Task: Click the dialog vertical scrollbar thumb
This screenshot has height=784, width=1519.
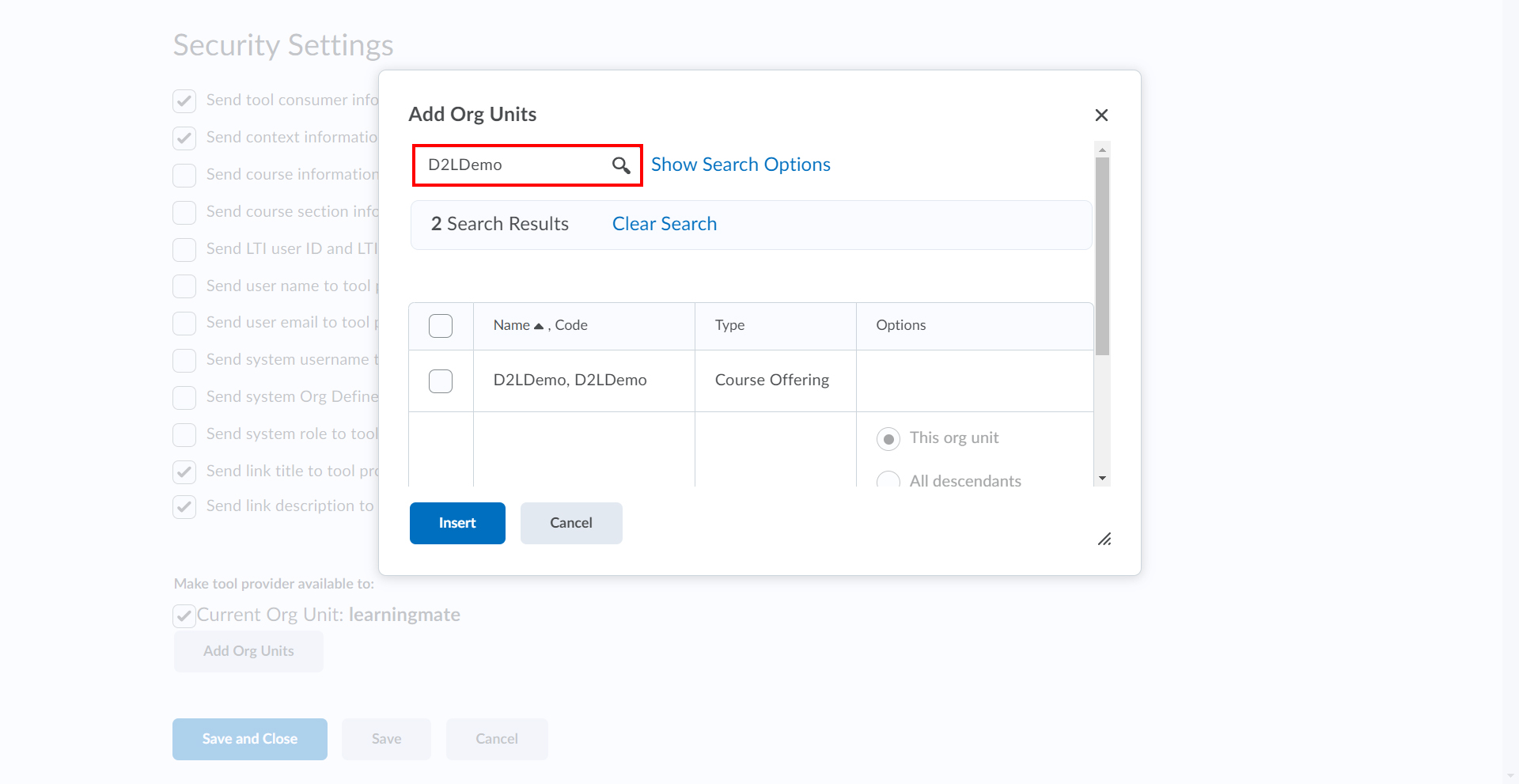Action: [1102, 256]
